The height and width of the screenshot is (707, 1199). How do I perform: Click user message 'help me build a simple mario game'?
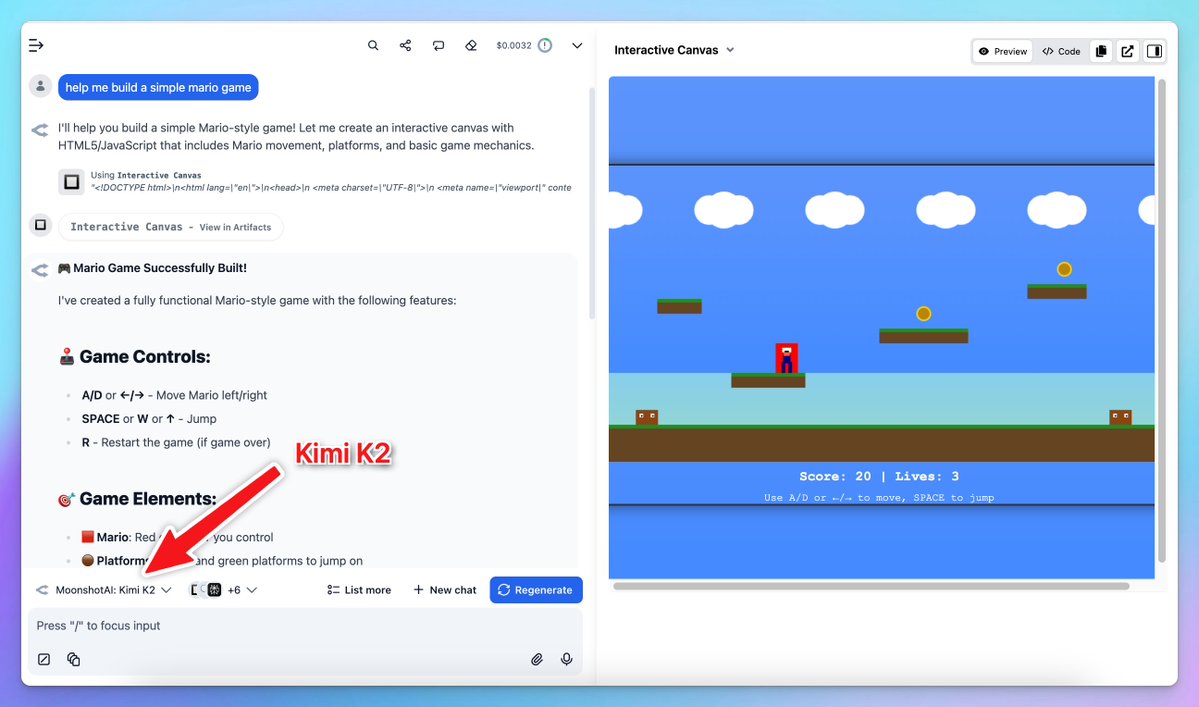click(158, 87)
